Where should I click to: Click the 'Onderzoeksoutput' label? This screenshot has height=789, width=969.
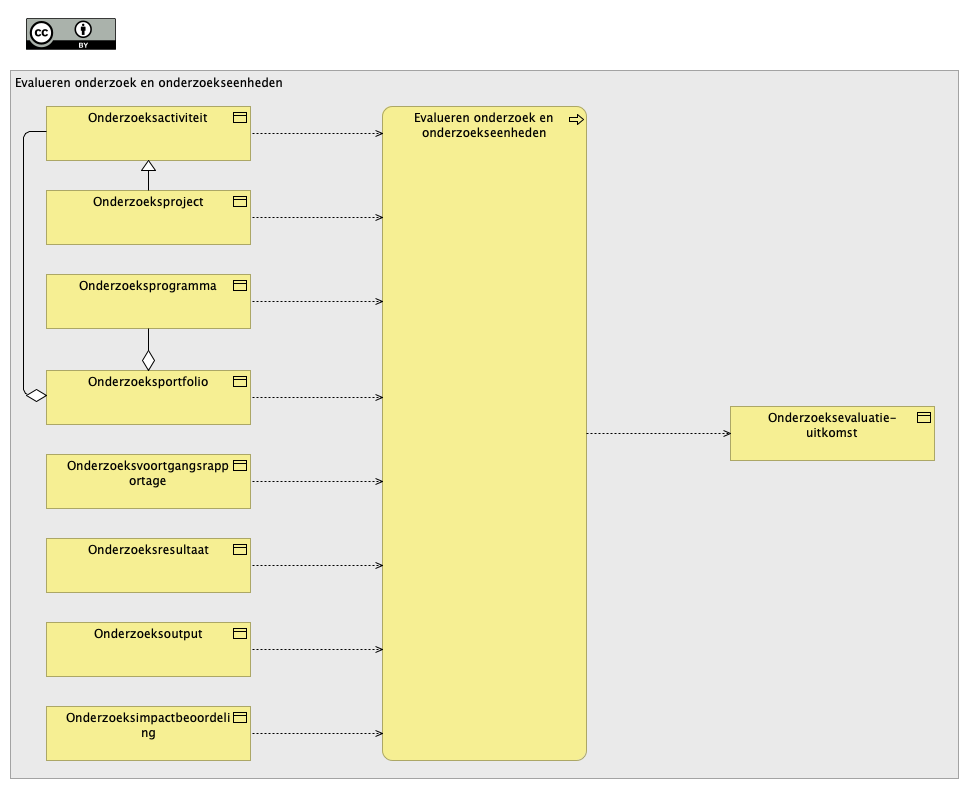pos(148,634)
